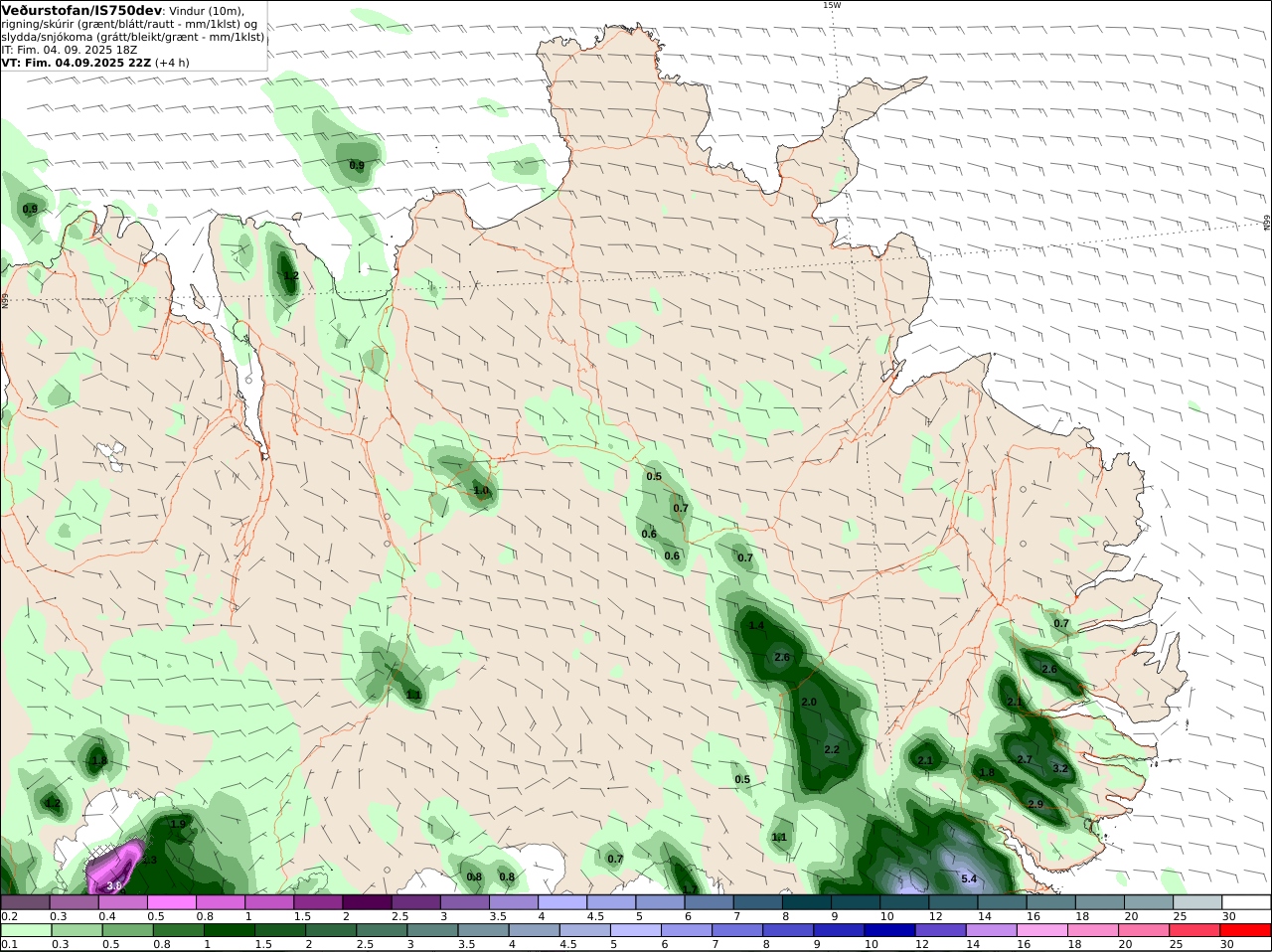1272x952 pixels.
Task: Click the 1.4 precipitation value on map
Action: pyautogui.click(x=757, y=625)
